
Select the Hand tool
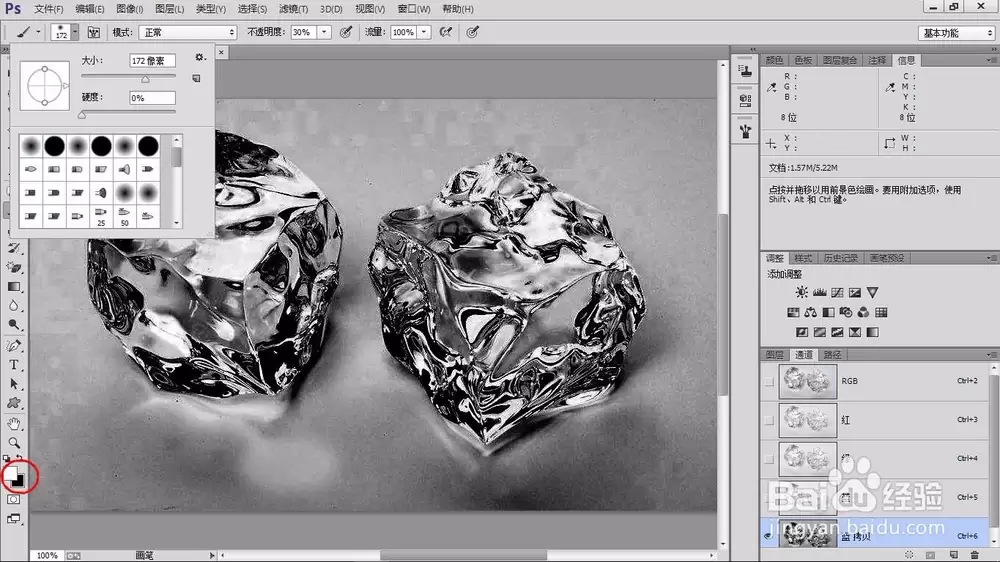pyautogui.click(x=13, y=424)
